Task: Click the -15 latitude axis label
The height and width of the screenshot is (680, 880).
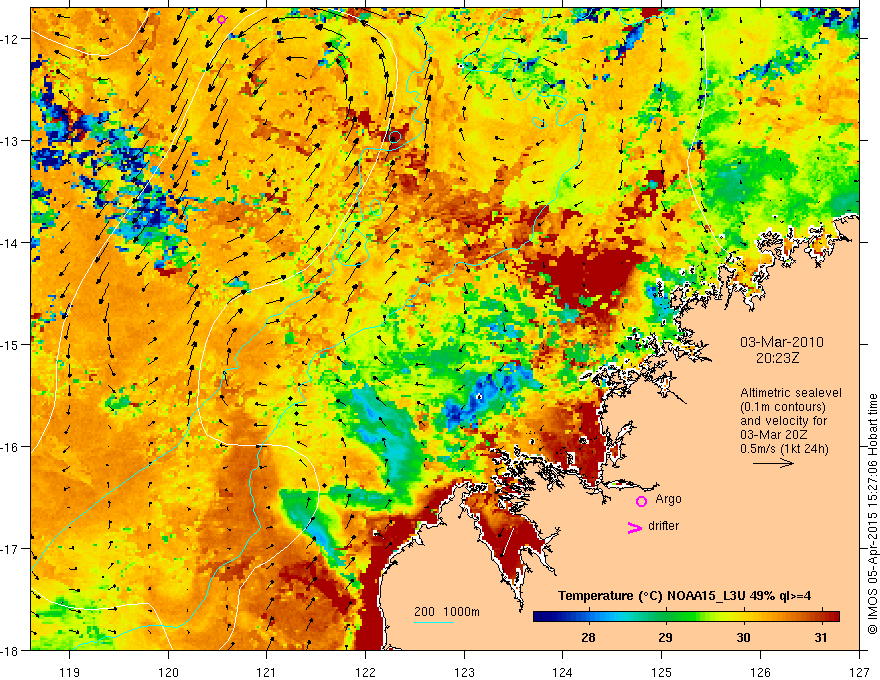Action: pos(11,344)
